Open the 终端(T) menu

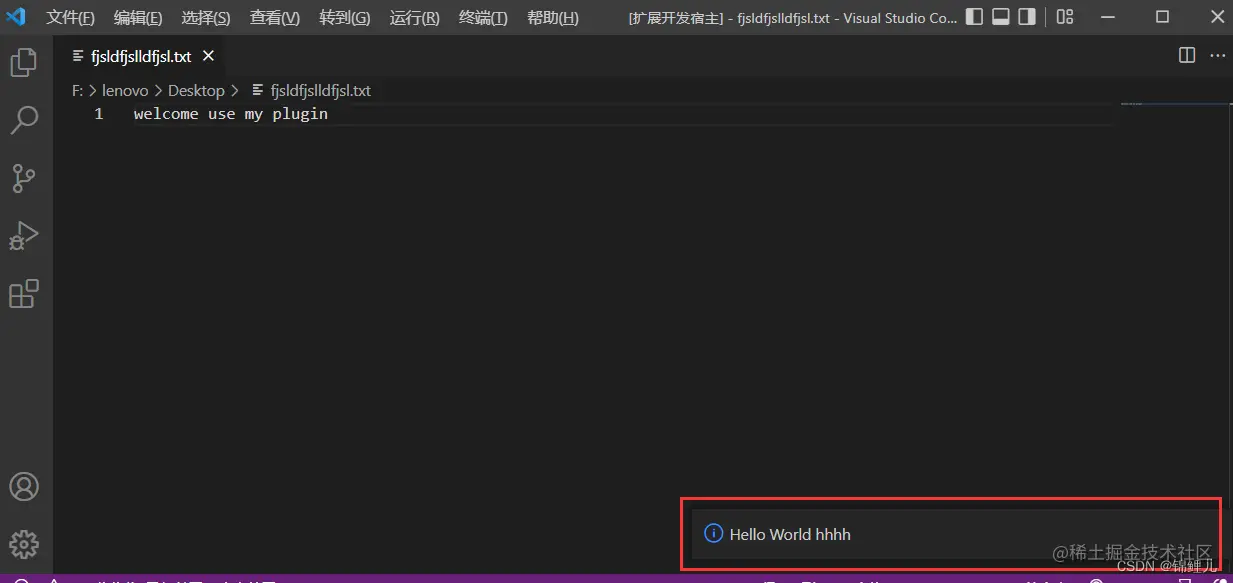click(x=483, y=18)
